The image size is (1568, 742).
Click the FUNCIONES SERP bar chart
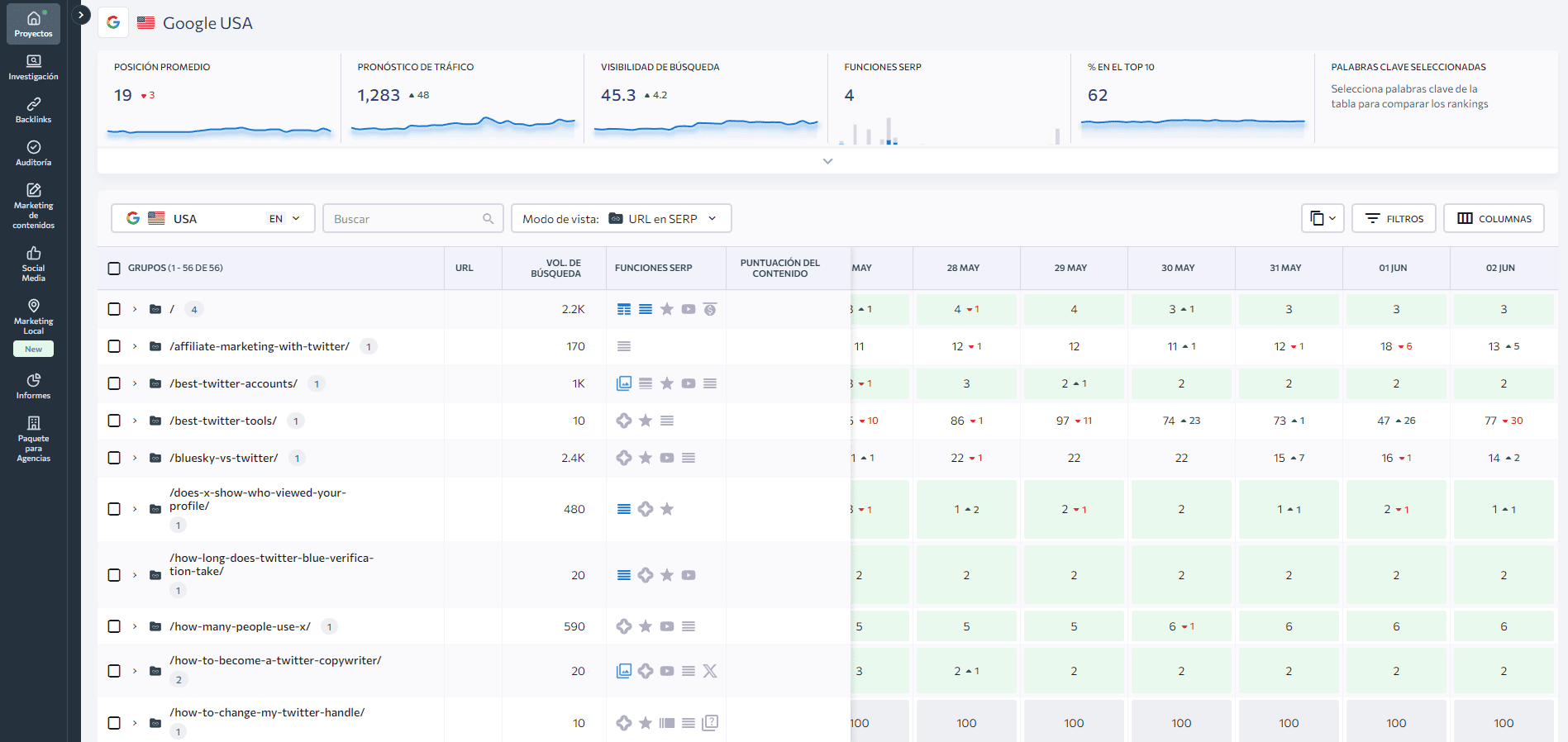coord(949,131)
